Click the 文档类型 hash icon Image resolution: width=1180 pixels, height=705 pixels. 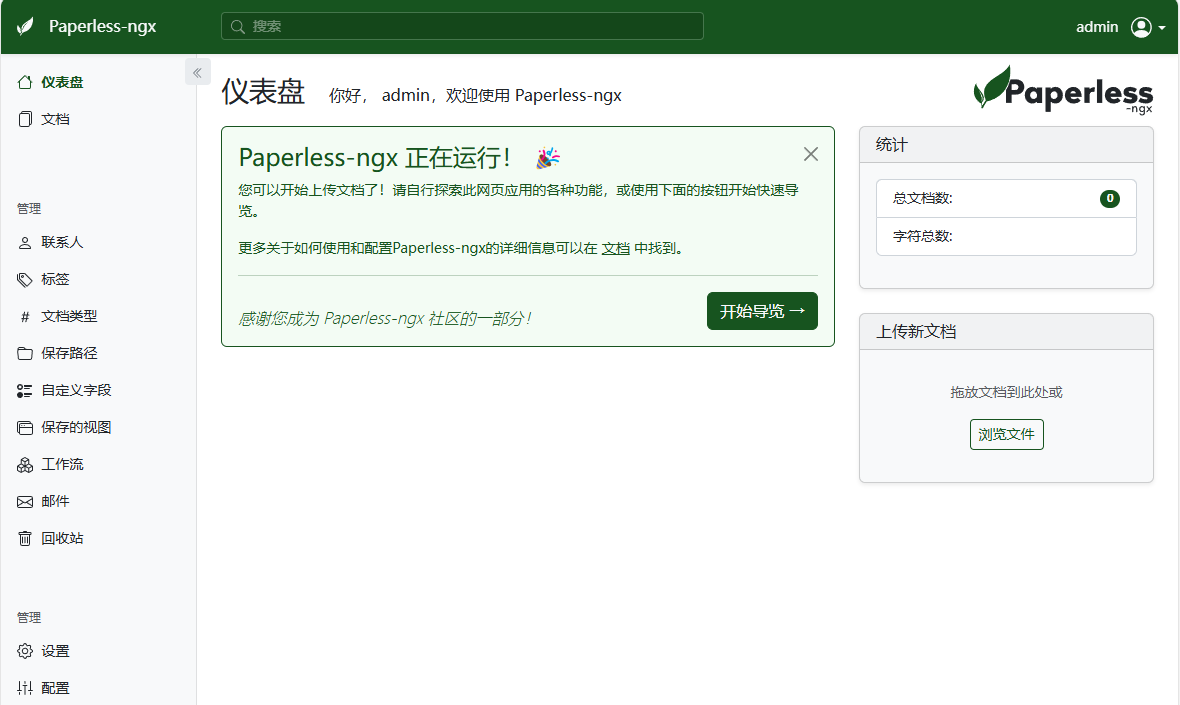[x=25, y=317]
